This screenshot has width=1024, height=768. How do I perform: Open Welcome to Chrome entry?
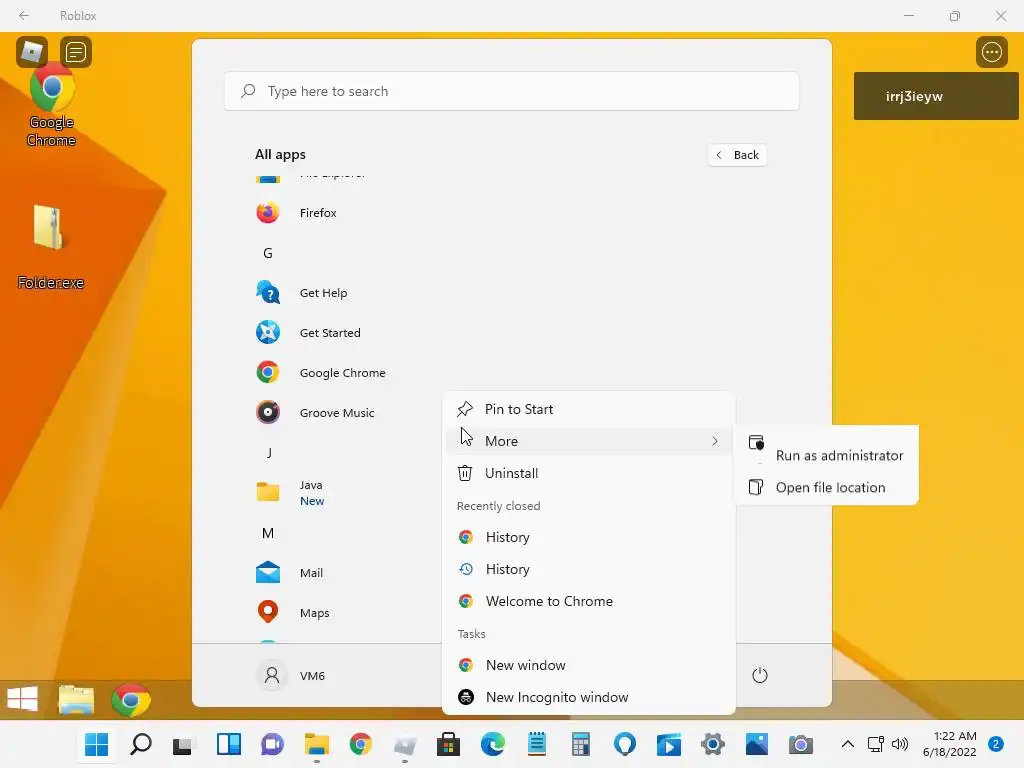(x=588, y=601)
